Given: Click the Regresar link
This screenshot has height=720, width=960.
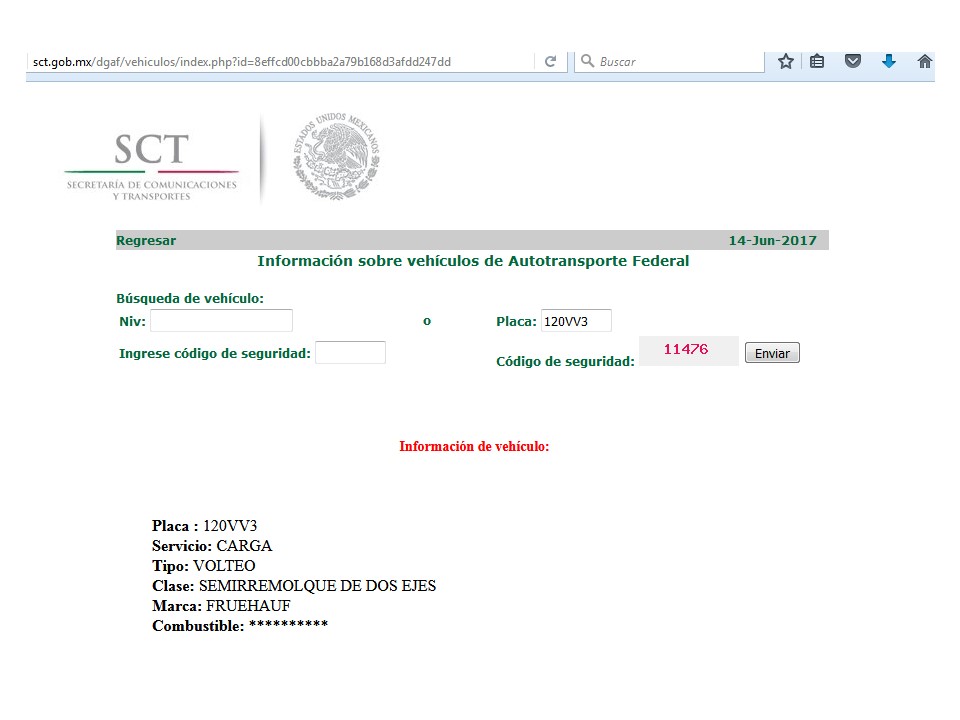Looking at the screenshot, I should pos(146,241).
